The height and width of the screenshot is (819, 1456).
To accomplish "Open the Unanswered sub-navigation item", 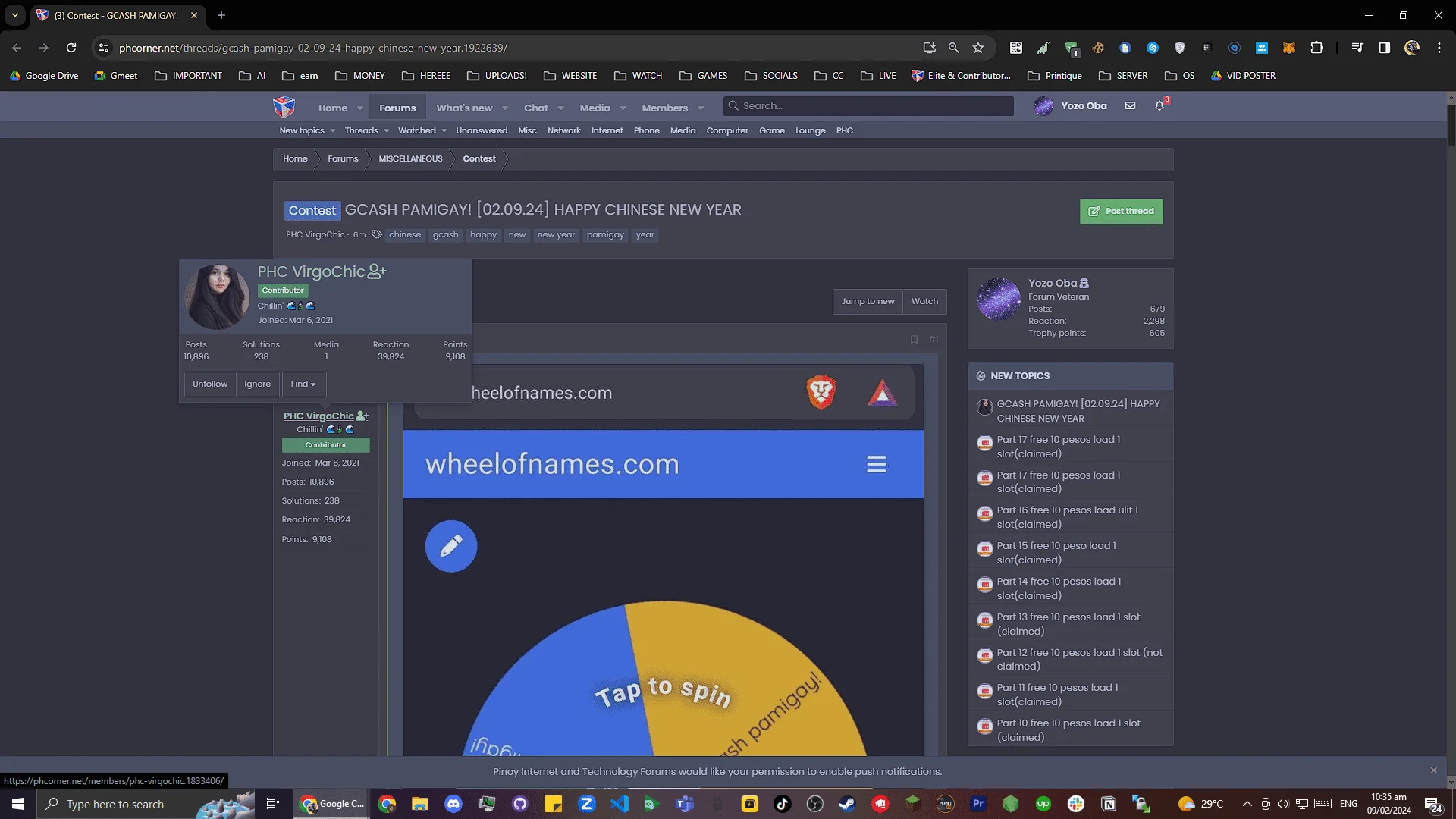I will pos(482,130).
